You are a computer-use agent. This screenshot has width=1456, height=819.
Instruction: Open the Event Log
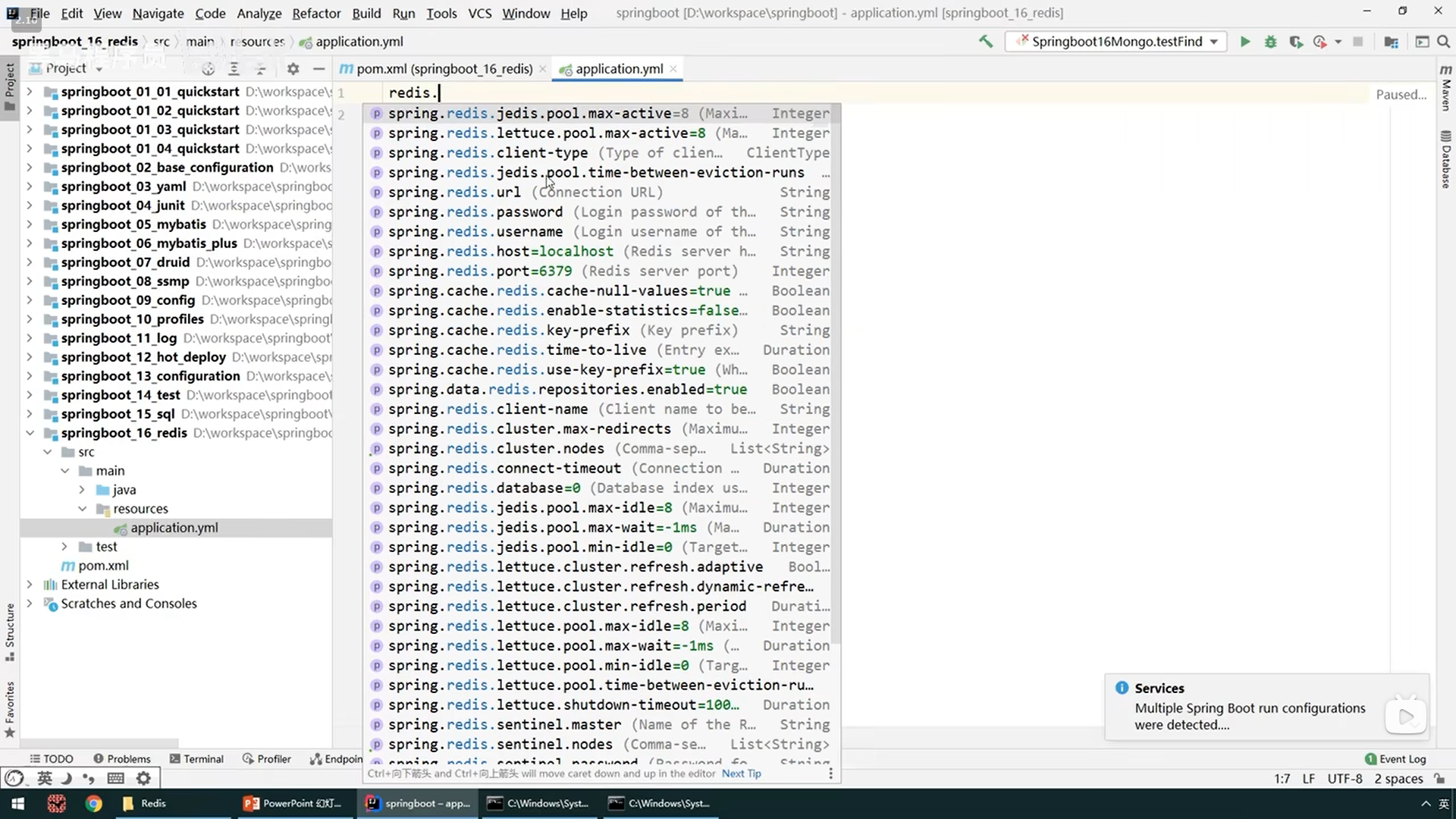click(x=1395, y=759)
